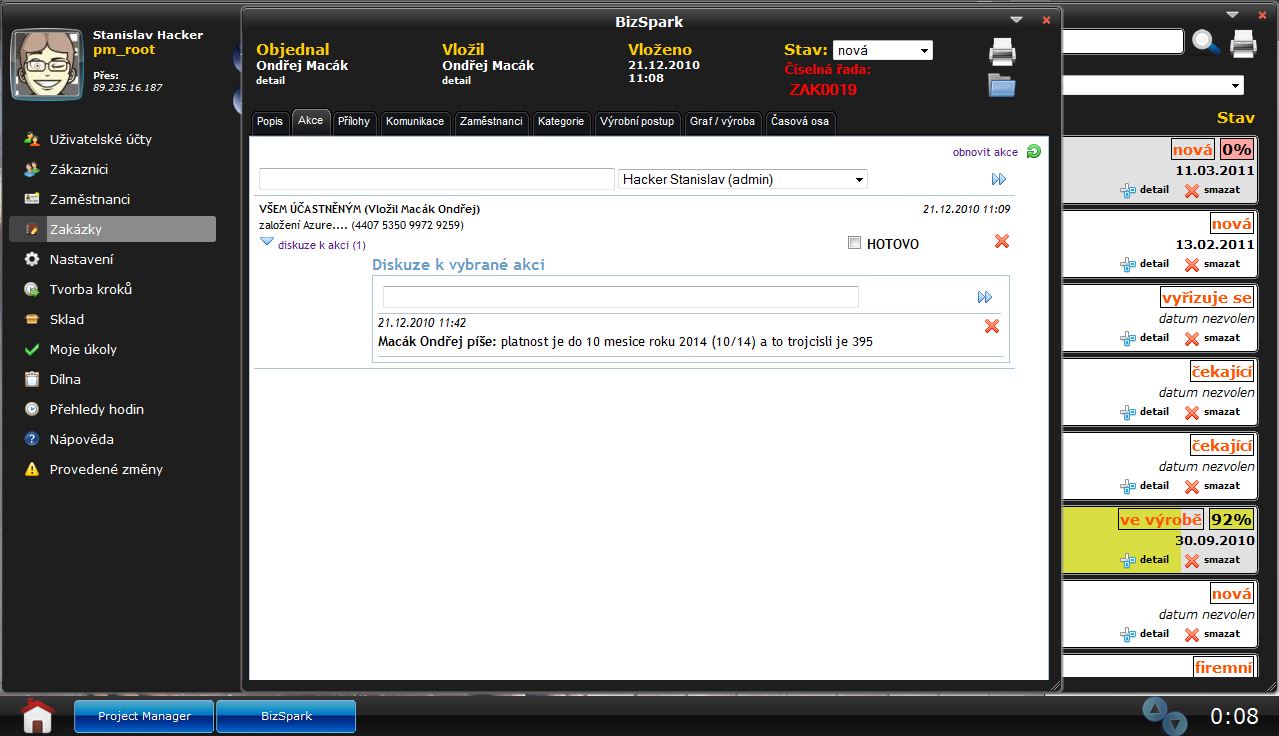Click the search field in the background window
The width and height of the screenshot is (1279, 736).
(1123, 41)
